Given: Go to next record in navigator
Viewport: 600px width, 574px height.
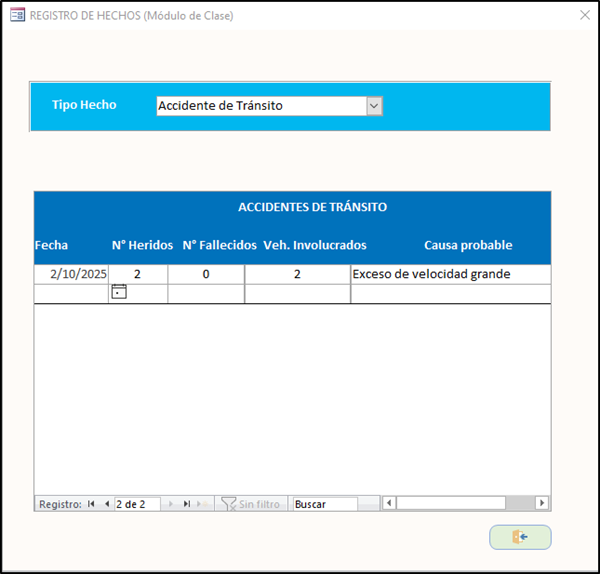Looking at the screenshot, I should 171,504.
